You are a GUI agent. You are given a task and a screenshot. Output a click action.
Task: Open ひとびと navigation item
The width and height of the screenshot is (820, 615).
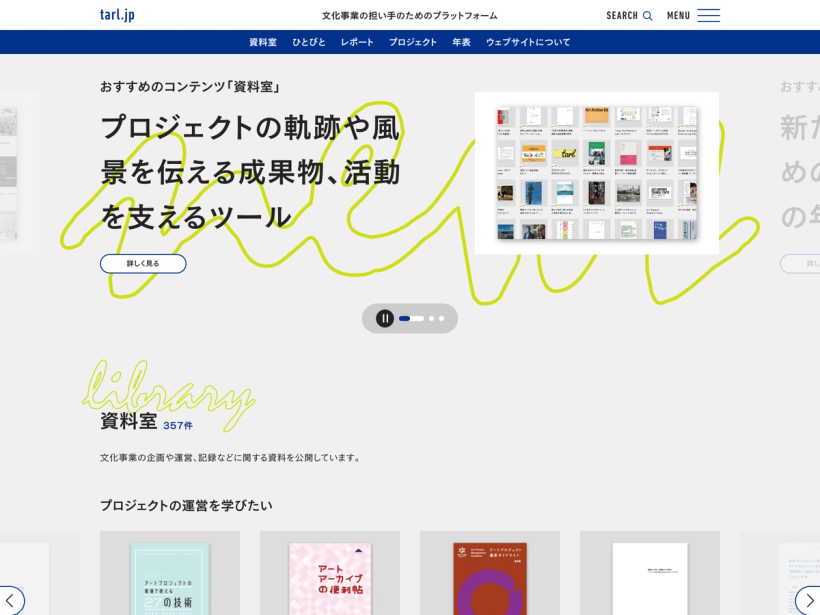309,42
